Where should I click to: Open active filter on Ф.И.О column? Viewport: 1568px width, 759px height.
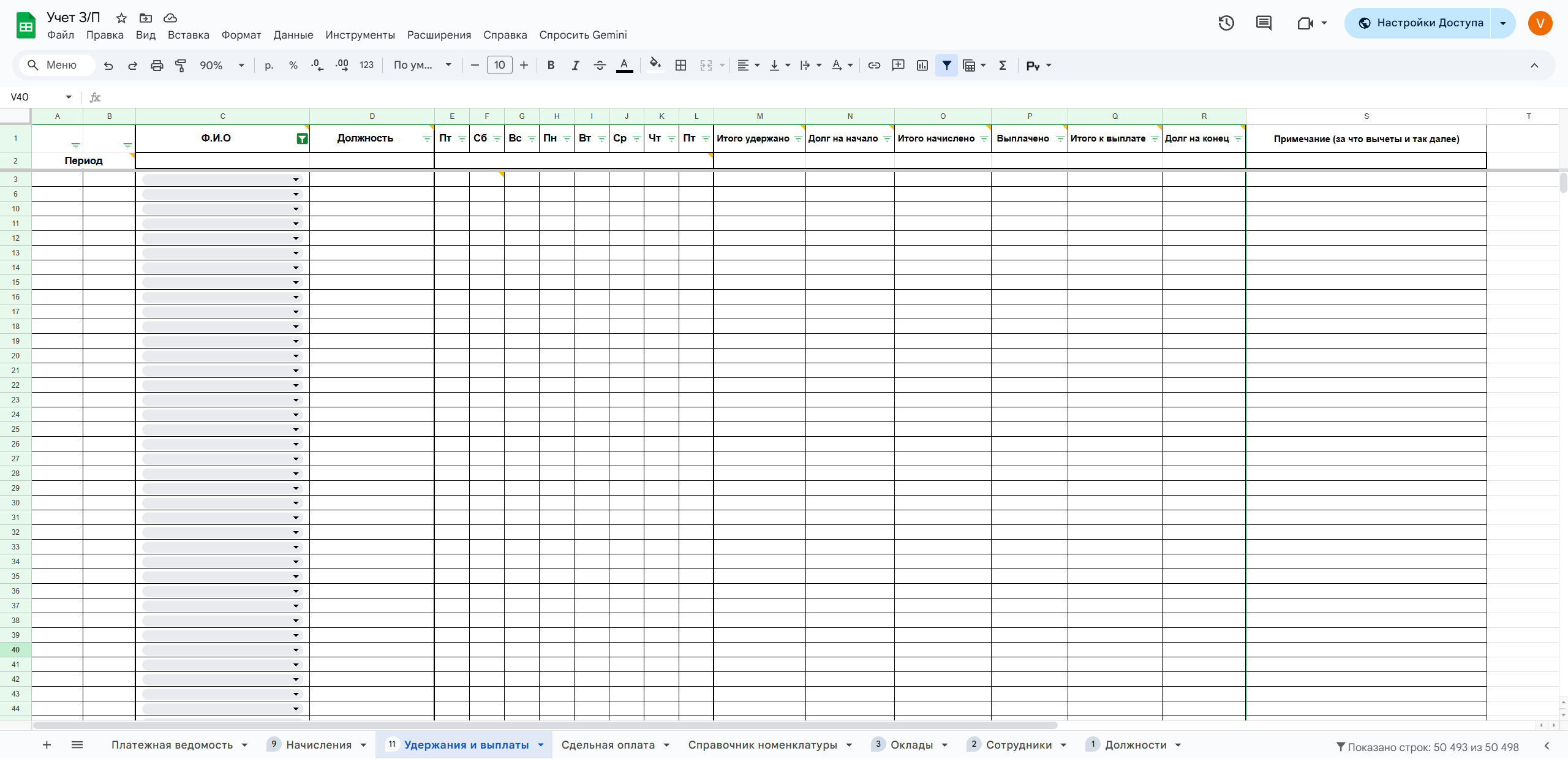pos(302,139)
